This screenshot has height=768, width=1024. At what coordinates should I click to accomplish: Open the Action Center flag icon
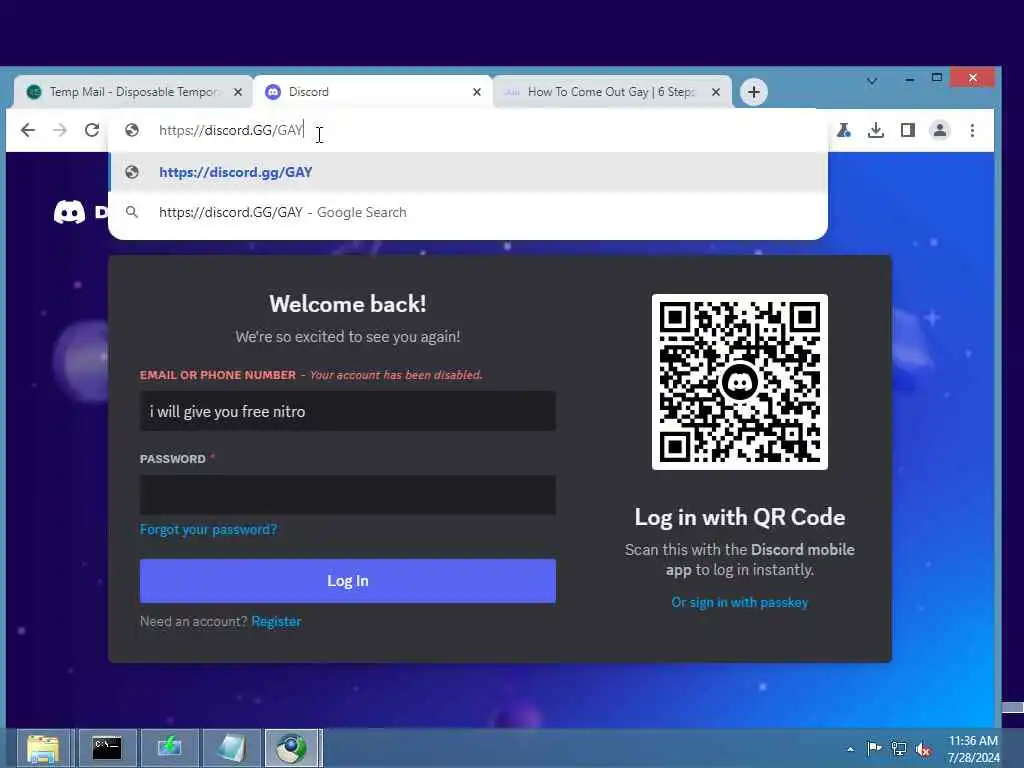[x=874, y=748]
